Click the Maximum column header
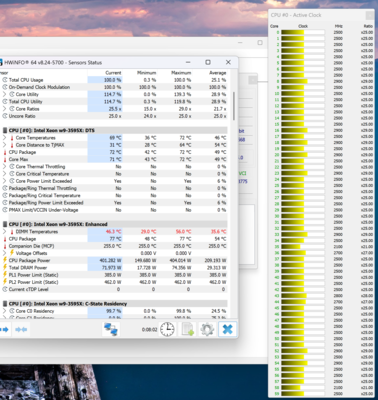Screen dimensions: 378x400 (x=181, y=73)
